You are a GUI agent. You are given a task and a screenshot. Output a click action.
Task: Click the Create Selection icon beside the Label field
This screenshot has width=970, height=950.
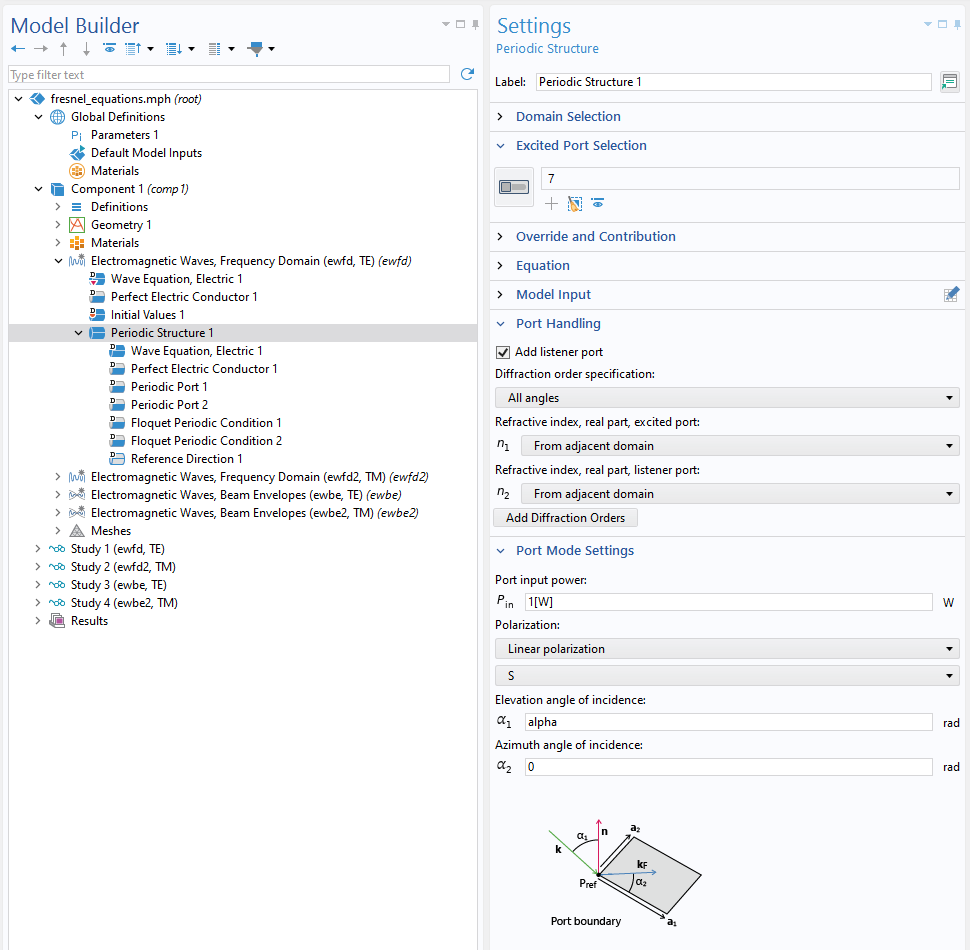click(948, 82)
